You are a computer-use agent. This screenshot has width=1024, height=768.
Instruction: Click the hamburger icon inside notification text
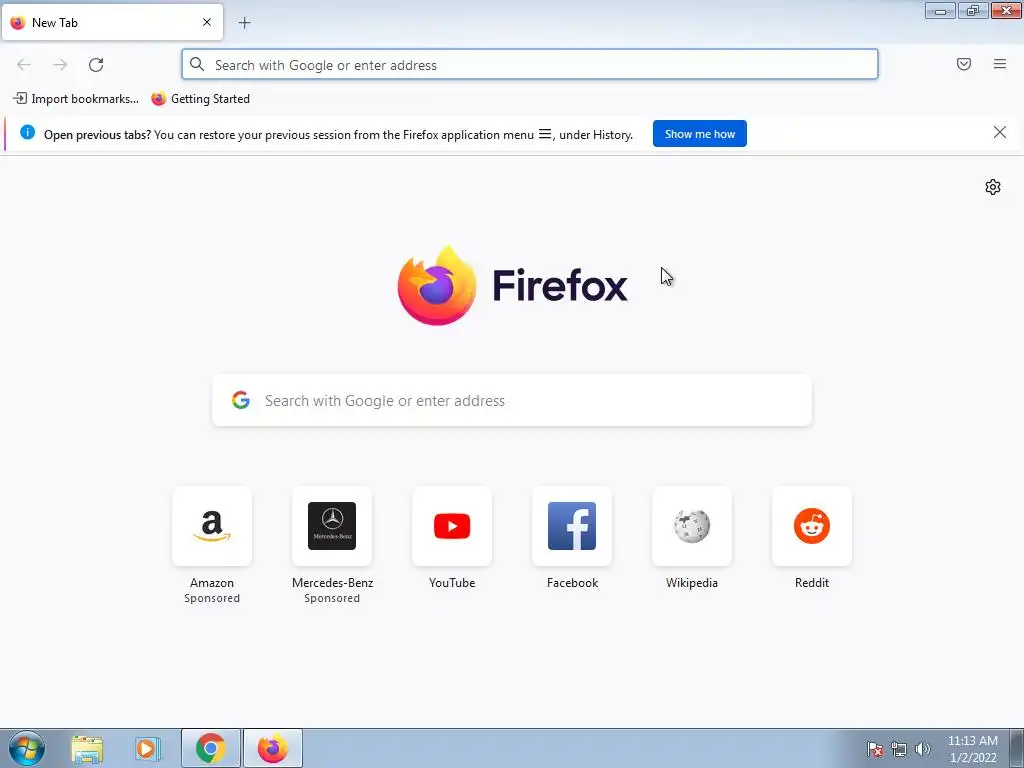[545, 134]
